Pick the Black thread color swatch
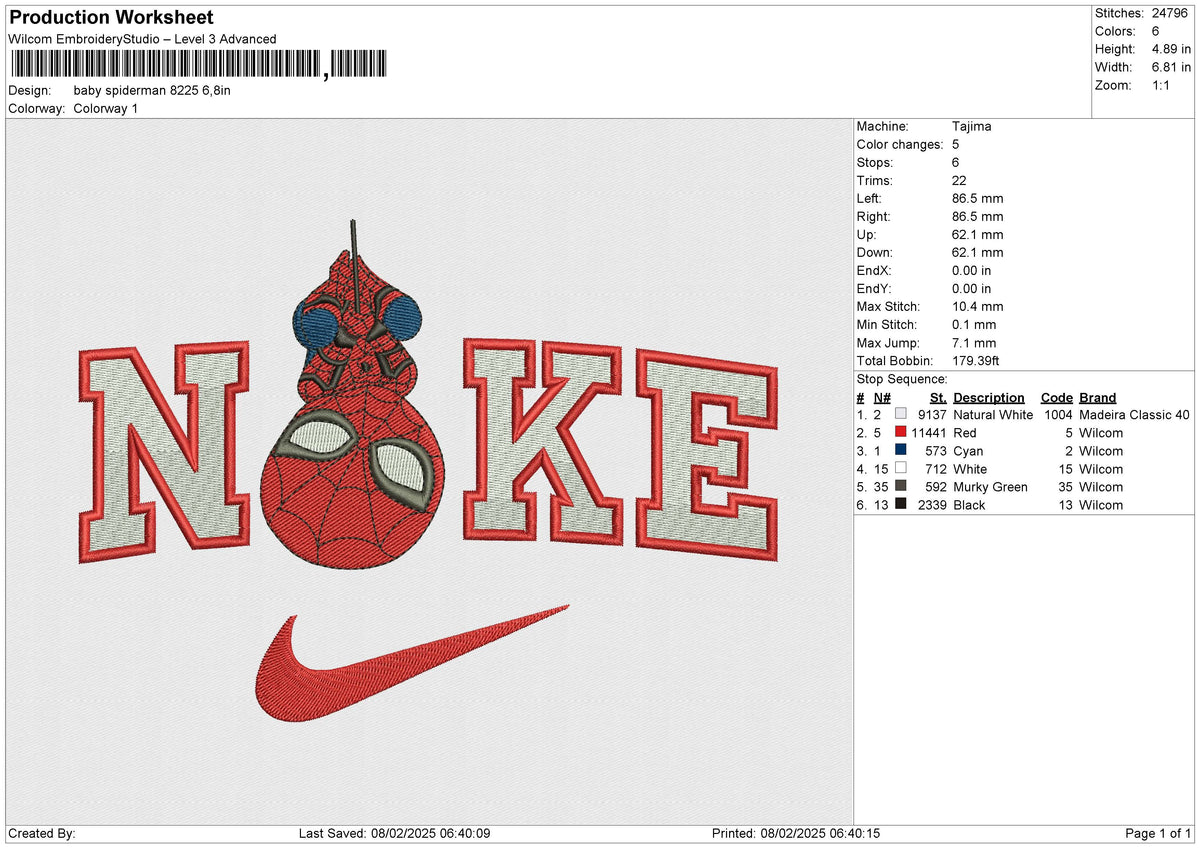The width and height of the screenshot is (1200, 848). (901, 505)
